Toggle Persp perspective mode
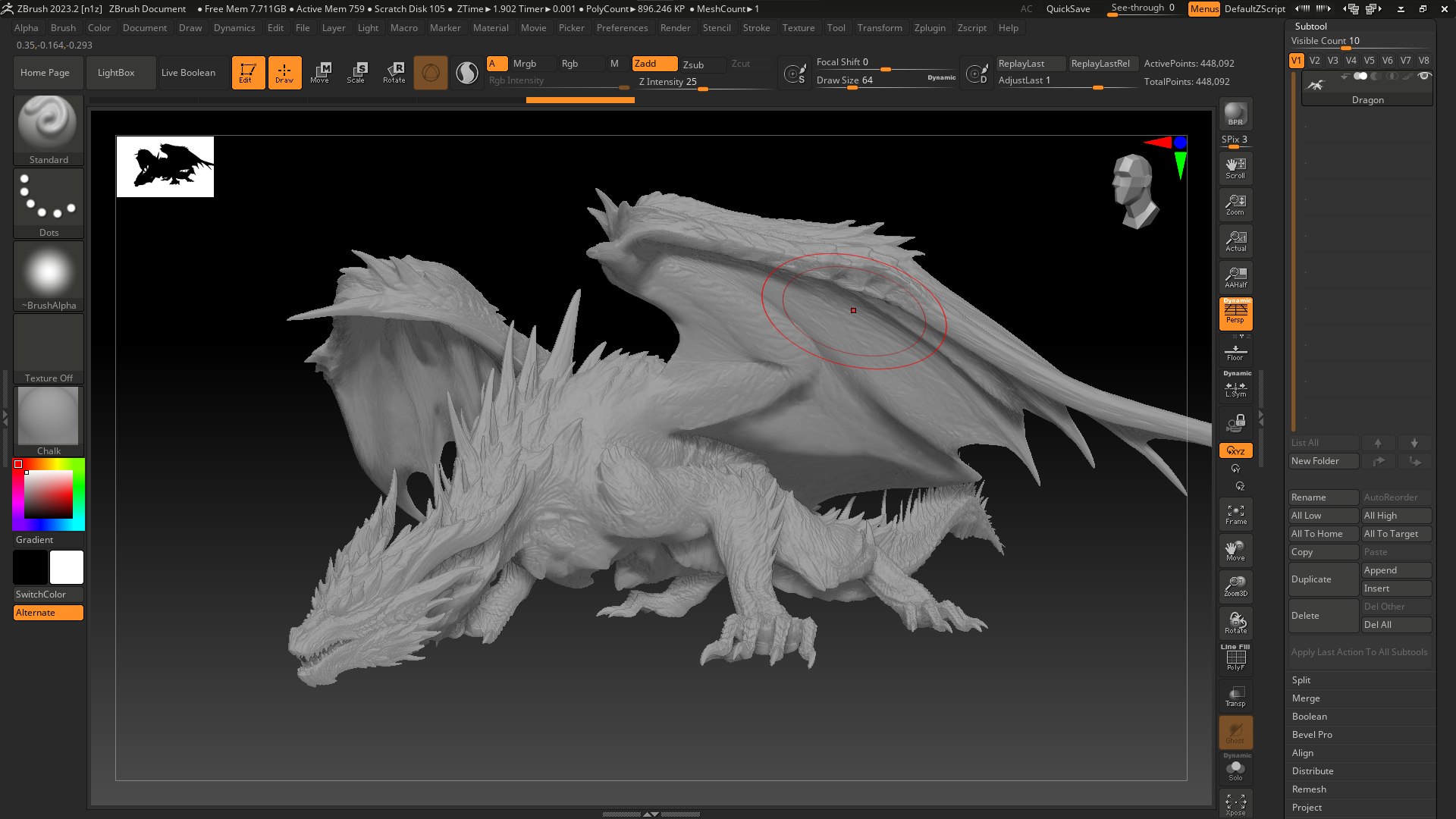 pyautogui.click(x=1235, y=313)
